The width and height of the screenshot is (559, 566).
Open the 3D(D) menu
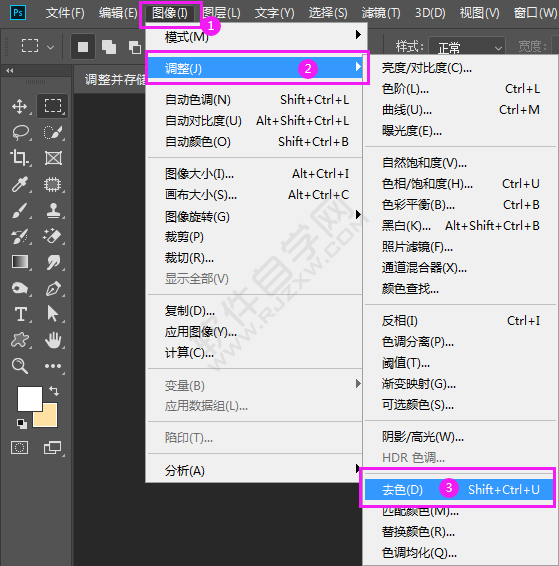430,14
